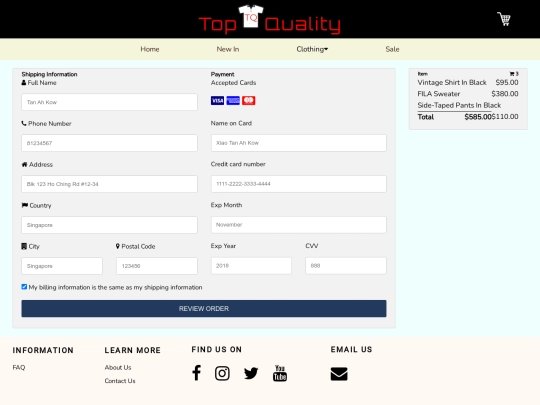Click the small cart icon in order summary
Screen dimensions: 540x405
click(x=512, y=74)
